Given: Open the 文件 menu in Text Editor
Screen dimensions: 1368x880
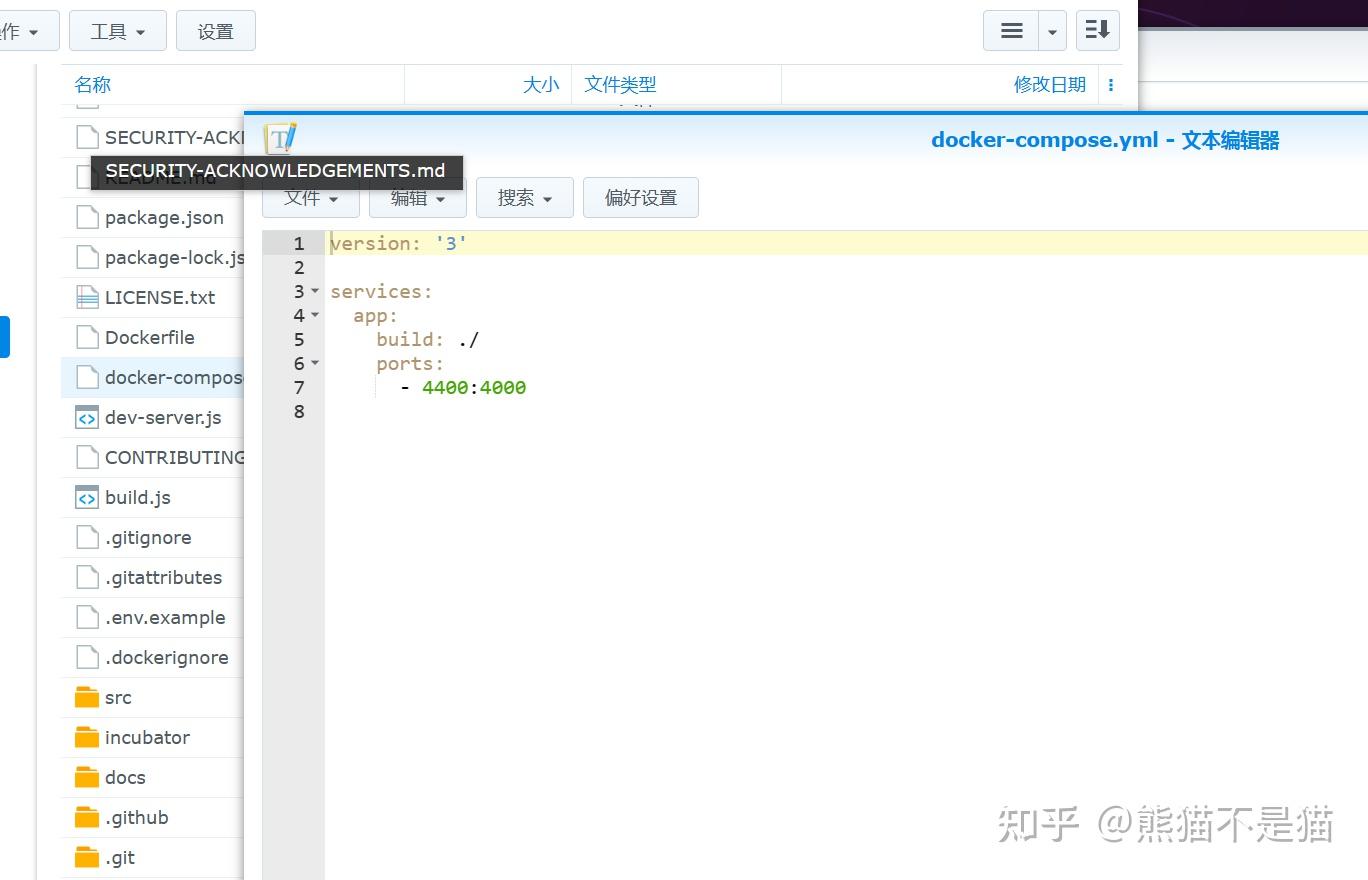Looking at the screenshot, I should click(x=310, y=197).
